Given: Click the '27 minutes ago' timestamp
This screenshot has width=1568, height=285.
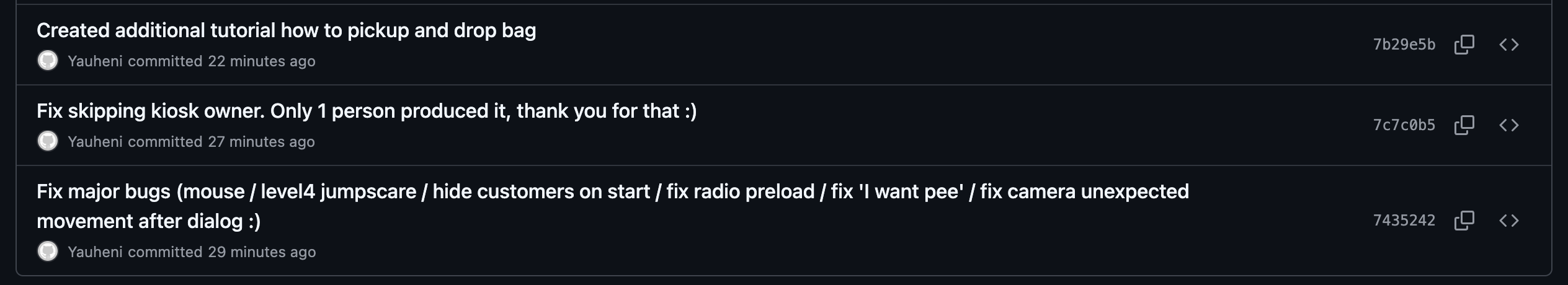Looking at the screenshot, I should click(261, 142).
